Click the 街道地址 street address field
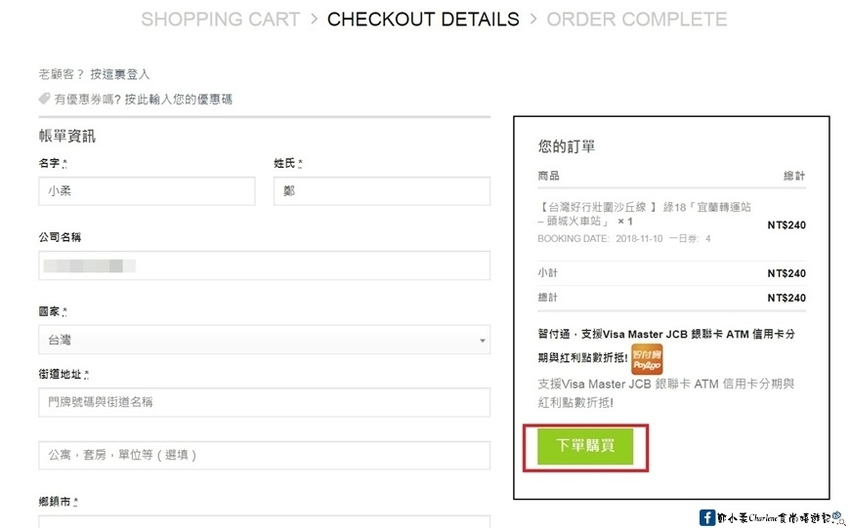This screenshot has width=850, height=528. 264,402
